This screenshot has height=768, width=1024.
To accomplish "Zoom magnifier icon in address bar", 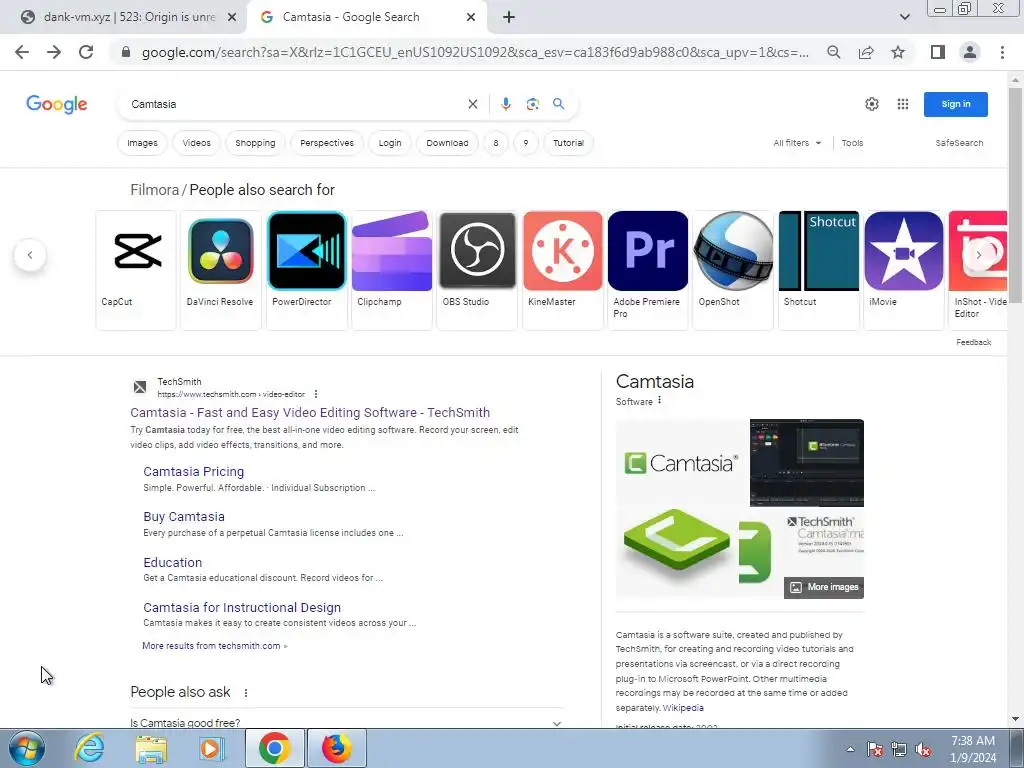I will click(x=833, y=52).
